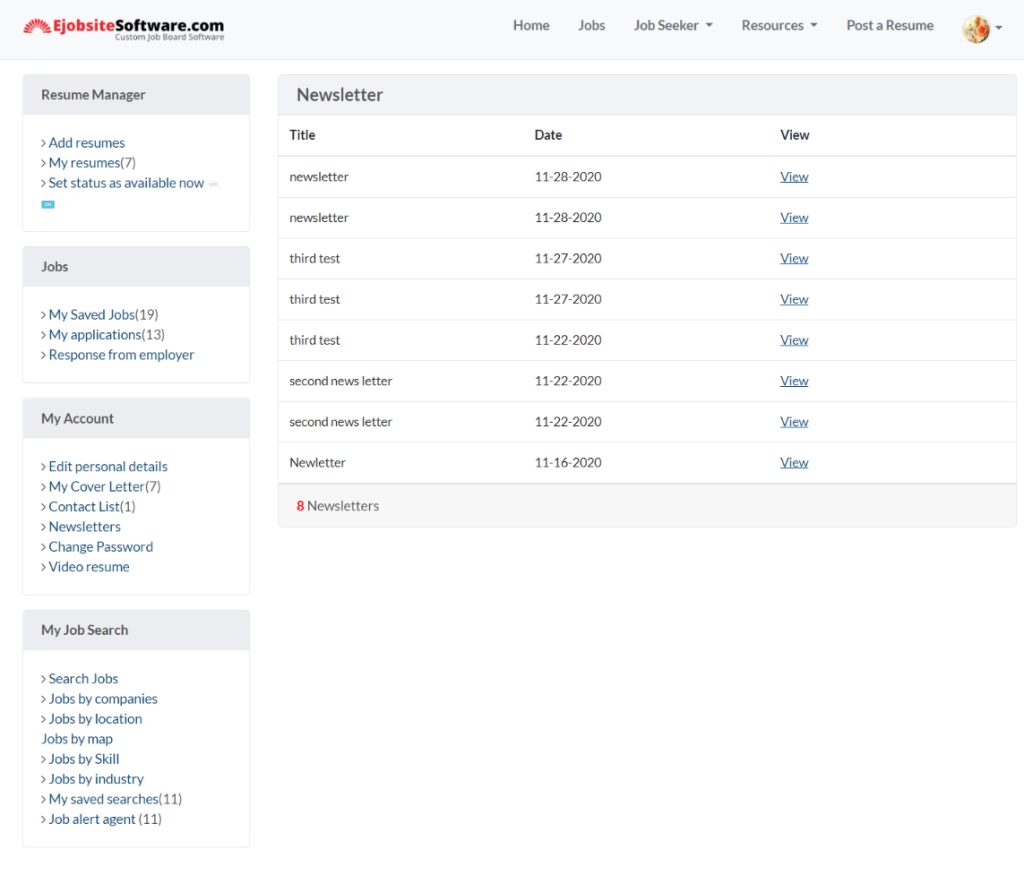Open Edit personal details
Image resolution: width=1024 pixels, height=884 pixels.
pyautogui.click(x=108, y=466)
